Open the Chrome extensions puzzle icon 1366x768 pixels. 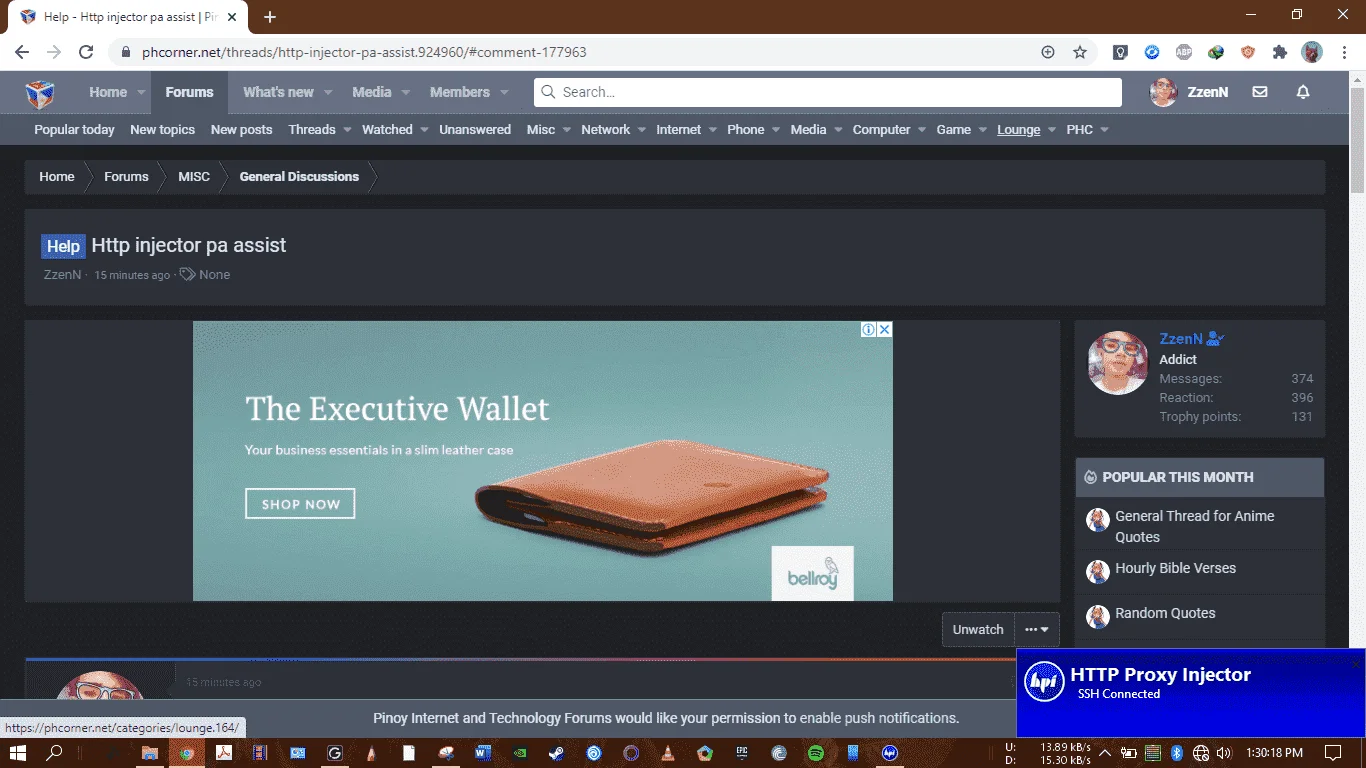coord(1279,52)
